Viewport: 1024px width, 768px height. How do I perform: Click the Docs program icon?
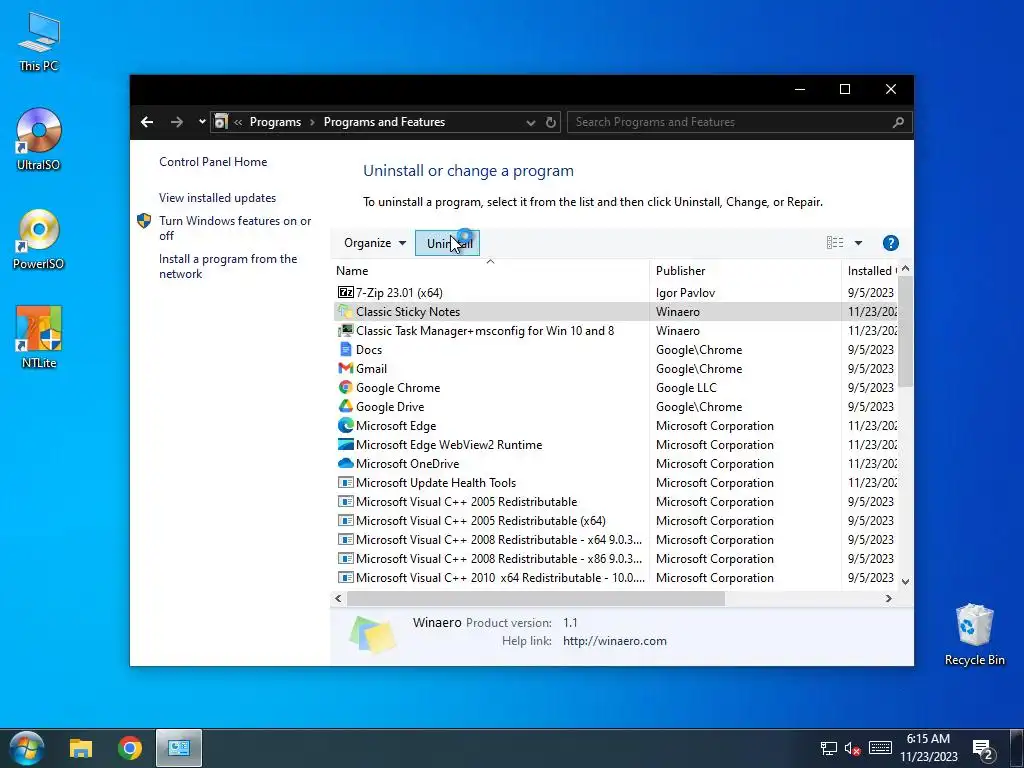(x=345, y=349)
